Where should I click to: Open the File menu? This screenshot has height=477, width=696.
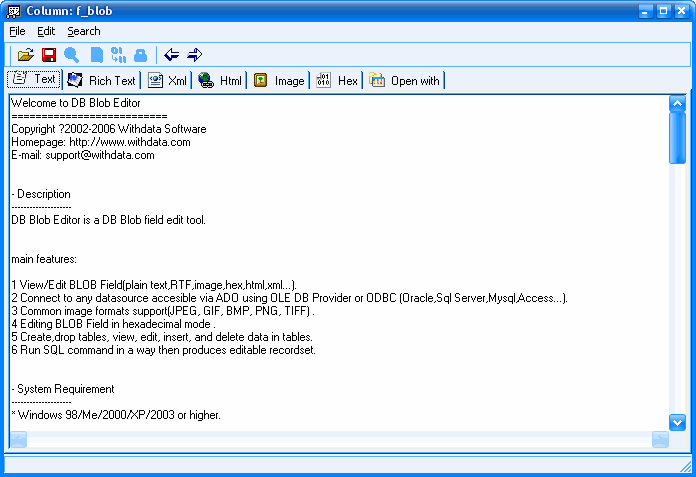[x=17, y=32]
